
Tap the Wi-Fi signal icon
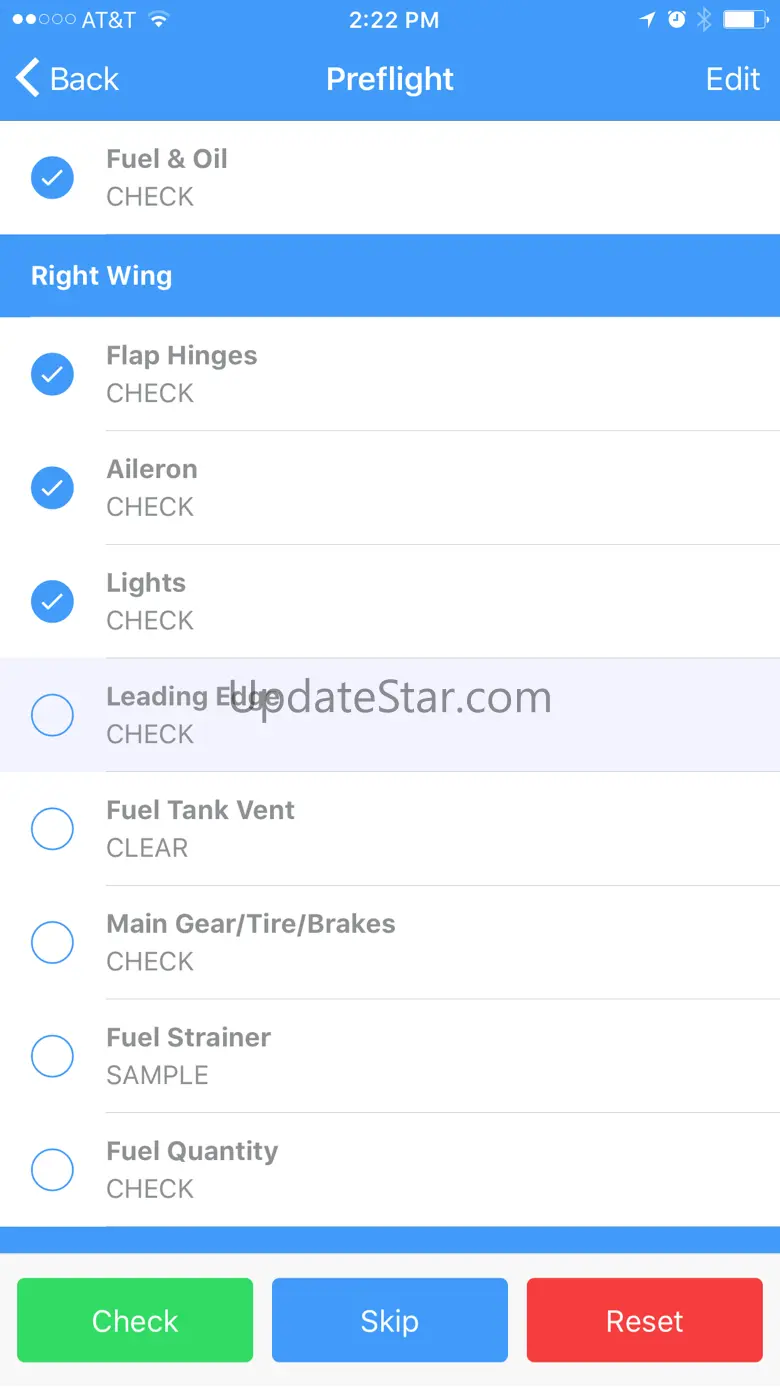(158, 19)
